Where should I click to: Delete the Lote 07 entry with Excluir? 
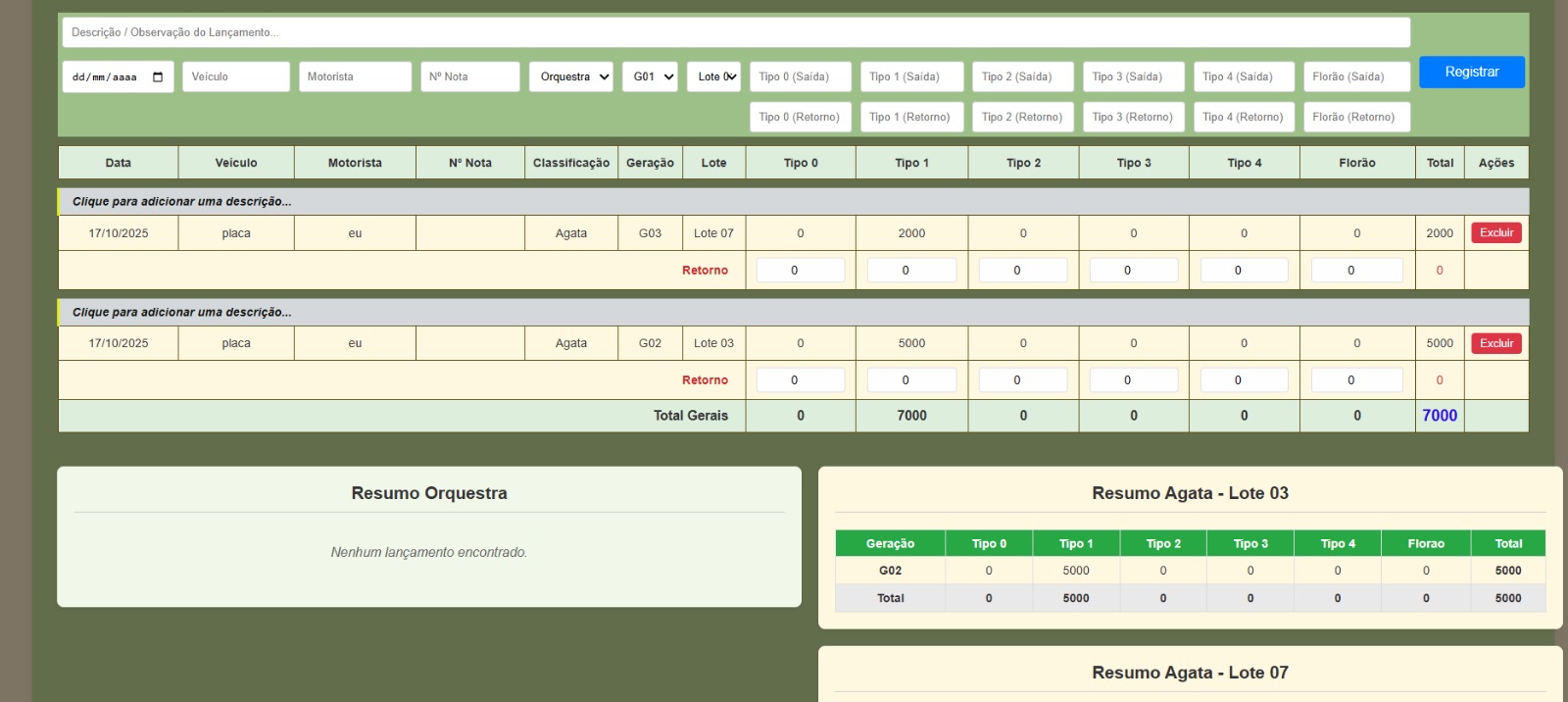[1496, 233]
